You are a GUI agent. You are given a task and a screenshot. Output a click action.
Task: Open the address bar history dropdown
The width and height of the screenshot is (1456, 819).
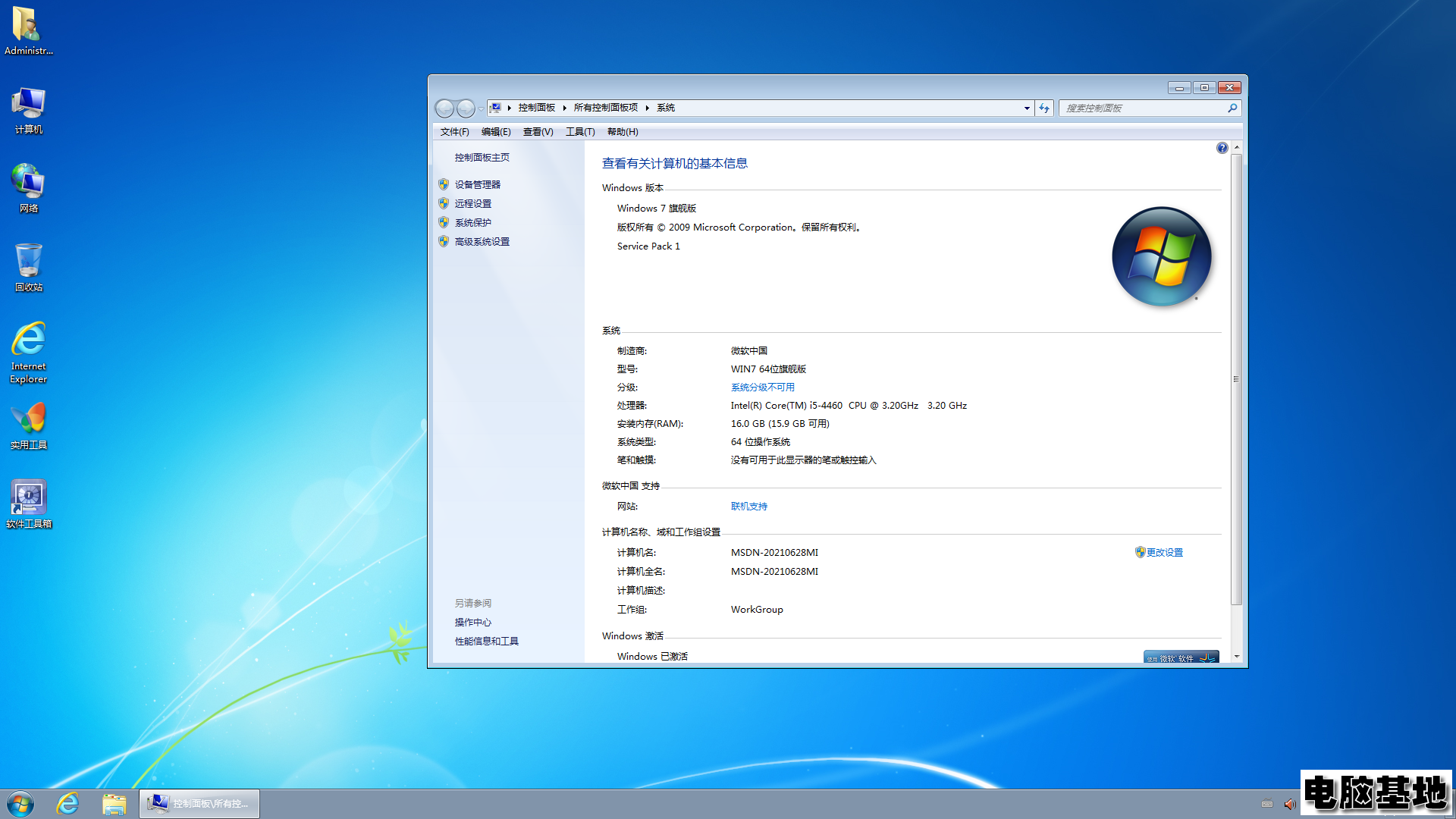pos(1027,108)
